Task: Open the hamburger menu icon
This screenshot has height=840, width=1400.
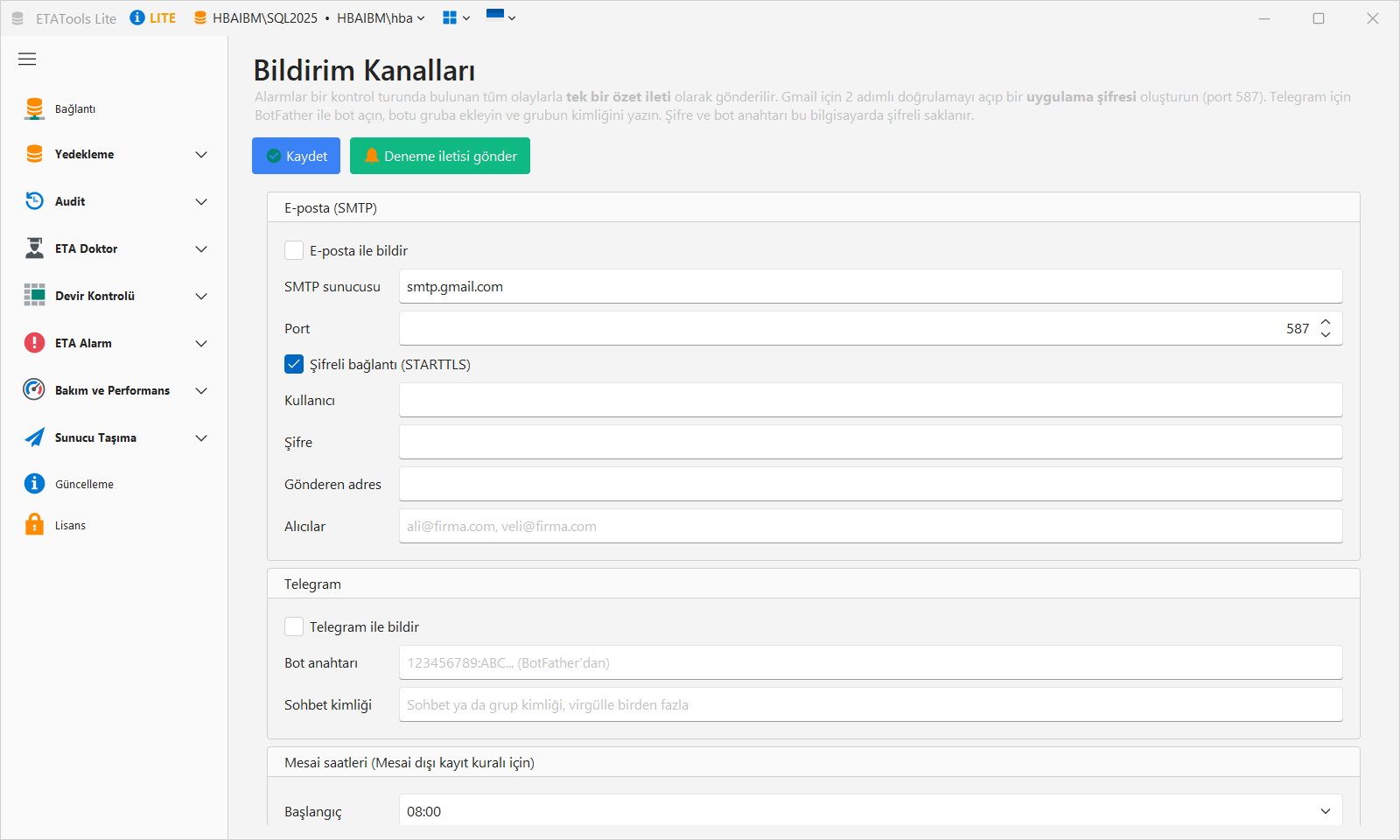Action: pyautogui.click(x=27, y=59)
